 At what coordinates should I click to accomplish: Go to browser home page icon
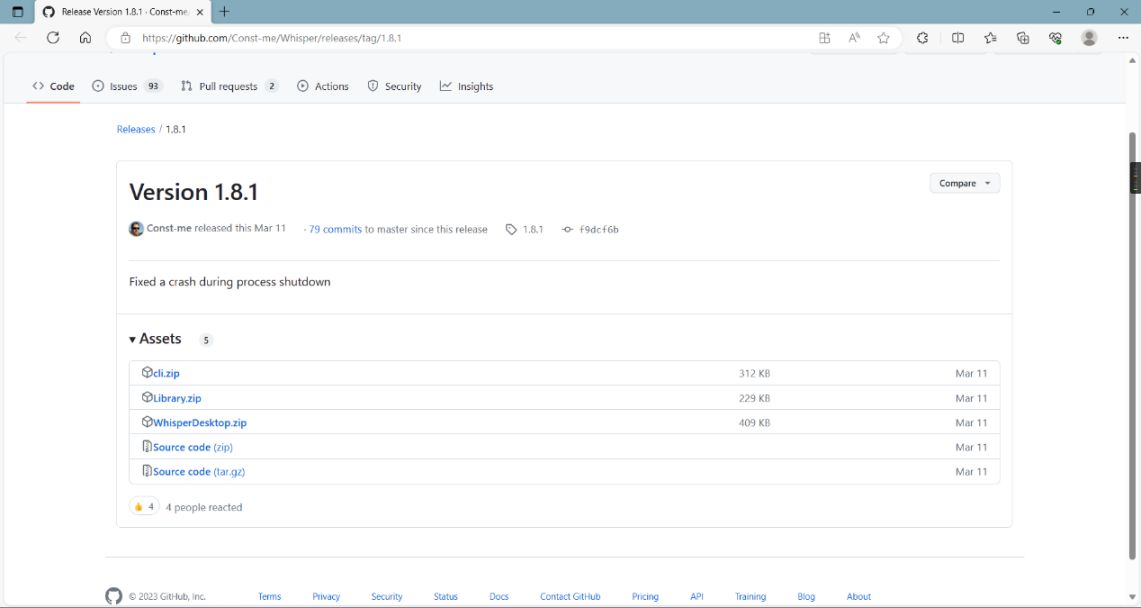[x=85, y=38]
